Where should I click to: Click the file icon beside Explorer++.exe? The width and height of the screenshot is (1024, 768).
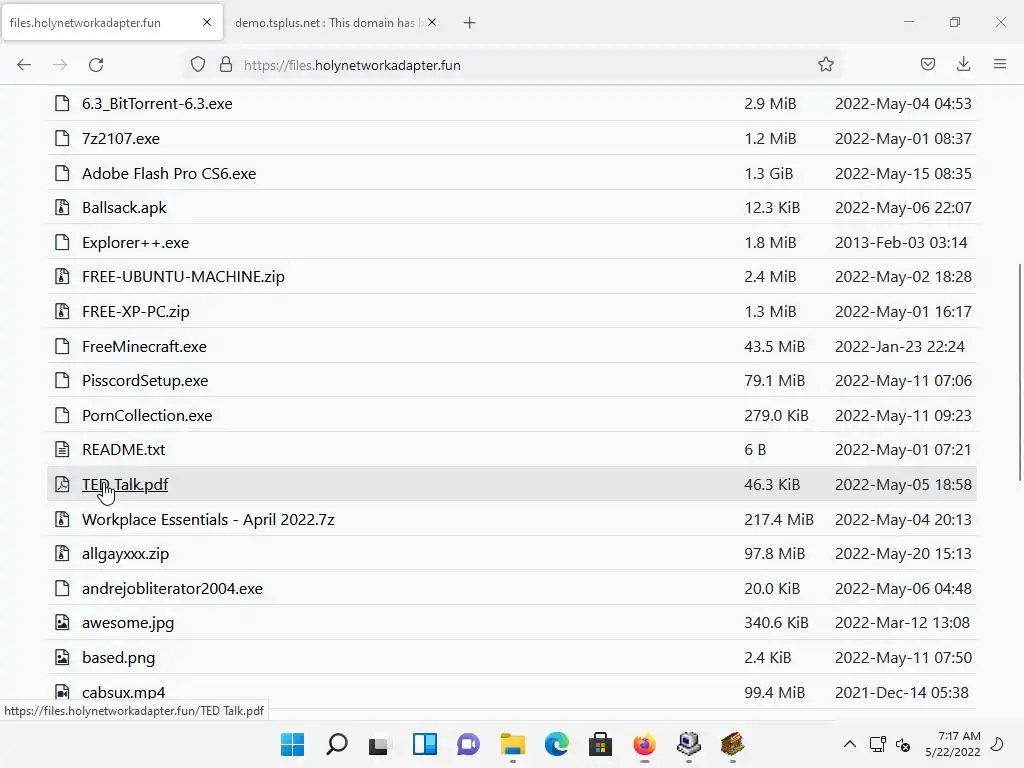[x=62, y=243]
